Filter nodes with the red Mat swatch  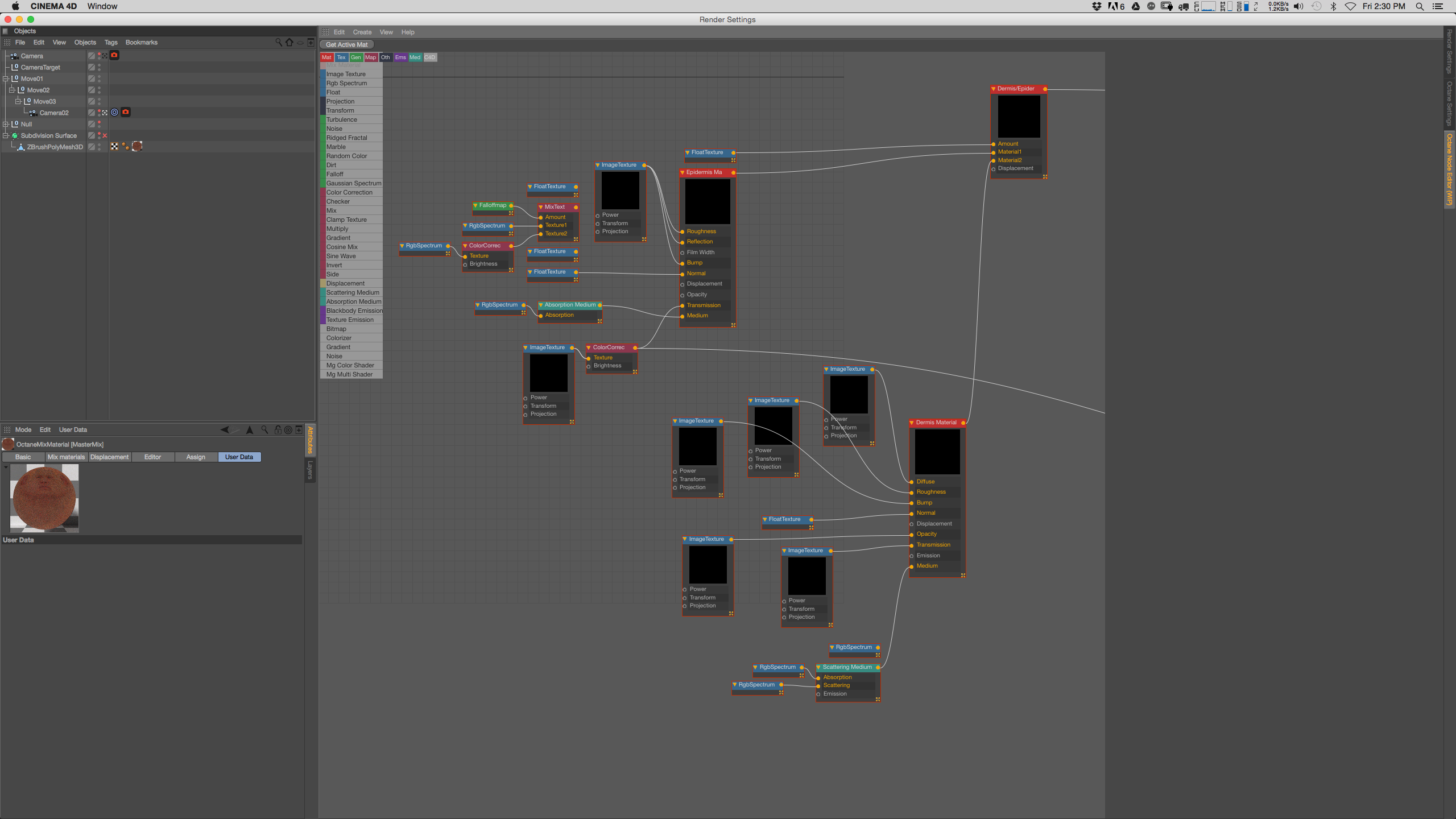(326, 57)
